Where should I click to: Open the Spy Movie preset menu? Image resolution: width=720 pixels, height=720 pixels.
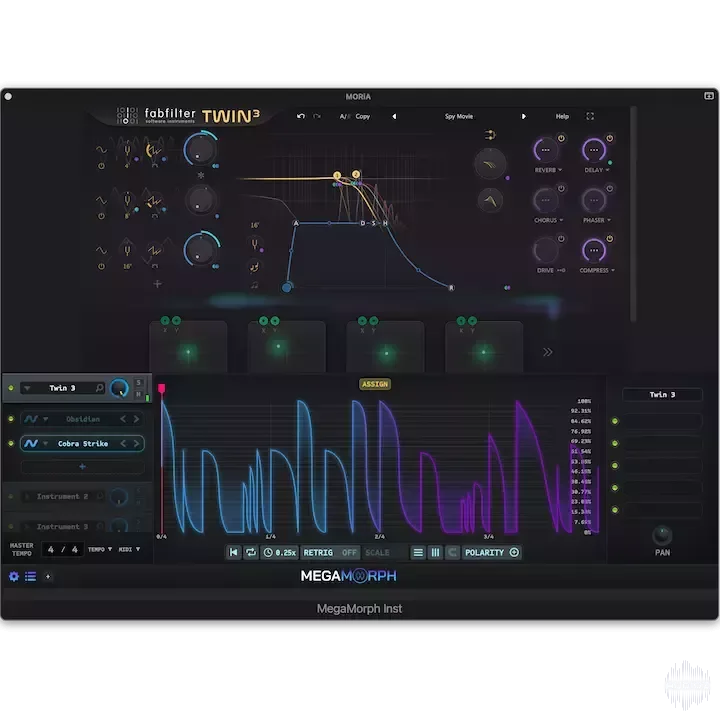pyautogui.click(x=459, y=117)
